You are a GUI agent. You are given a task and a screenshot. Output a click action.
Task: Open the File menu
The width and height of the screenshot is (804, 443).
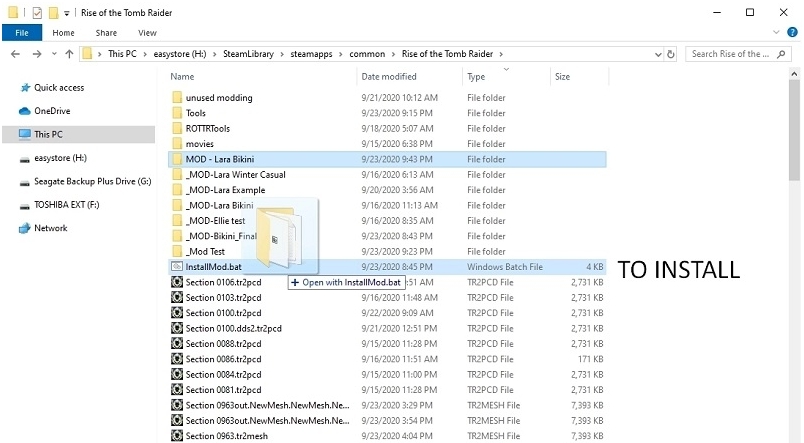(x=22, y=33)
